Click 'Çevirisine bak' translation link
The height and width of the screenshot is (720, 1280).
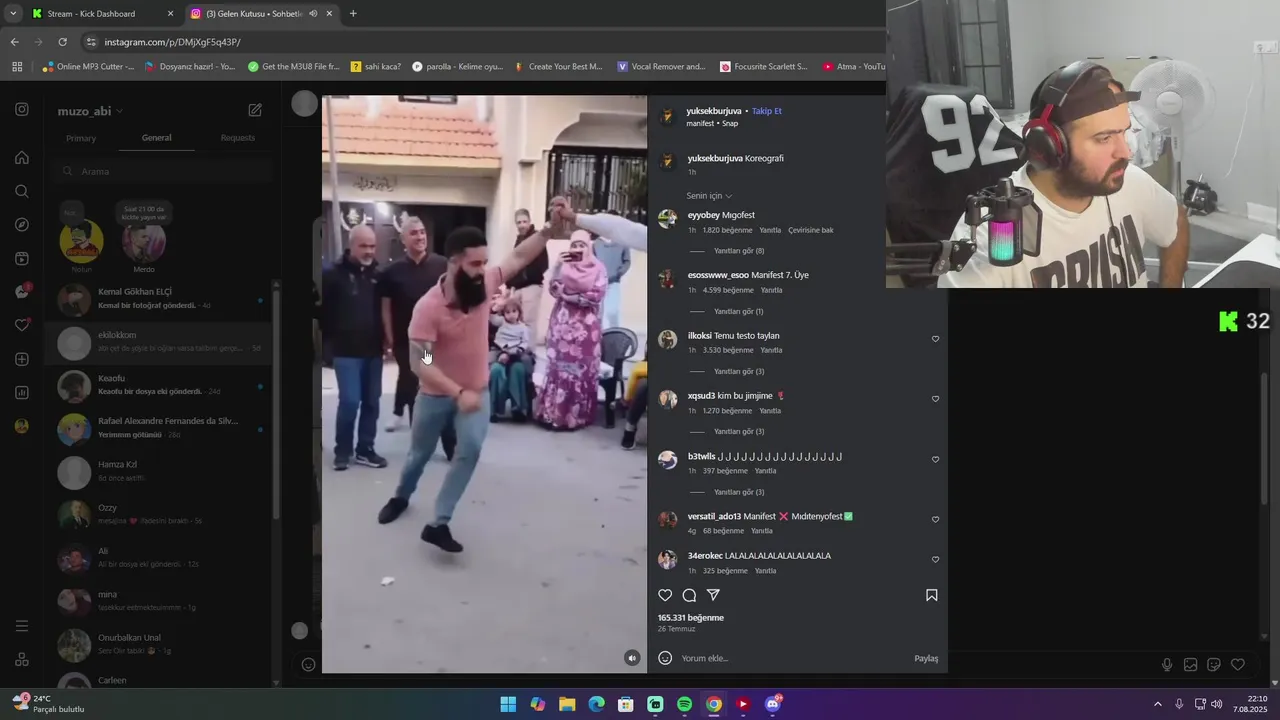coord(811,230)
